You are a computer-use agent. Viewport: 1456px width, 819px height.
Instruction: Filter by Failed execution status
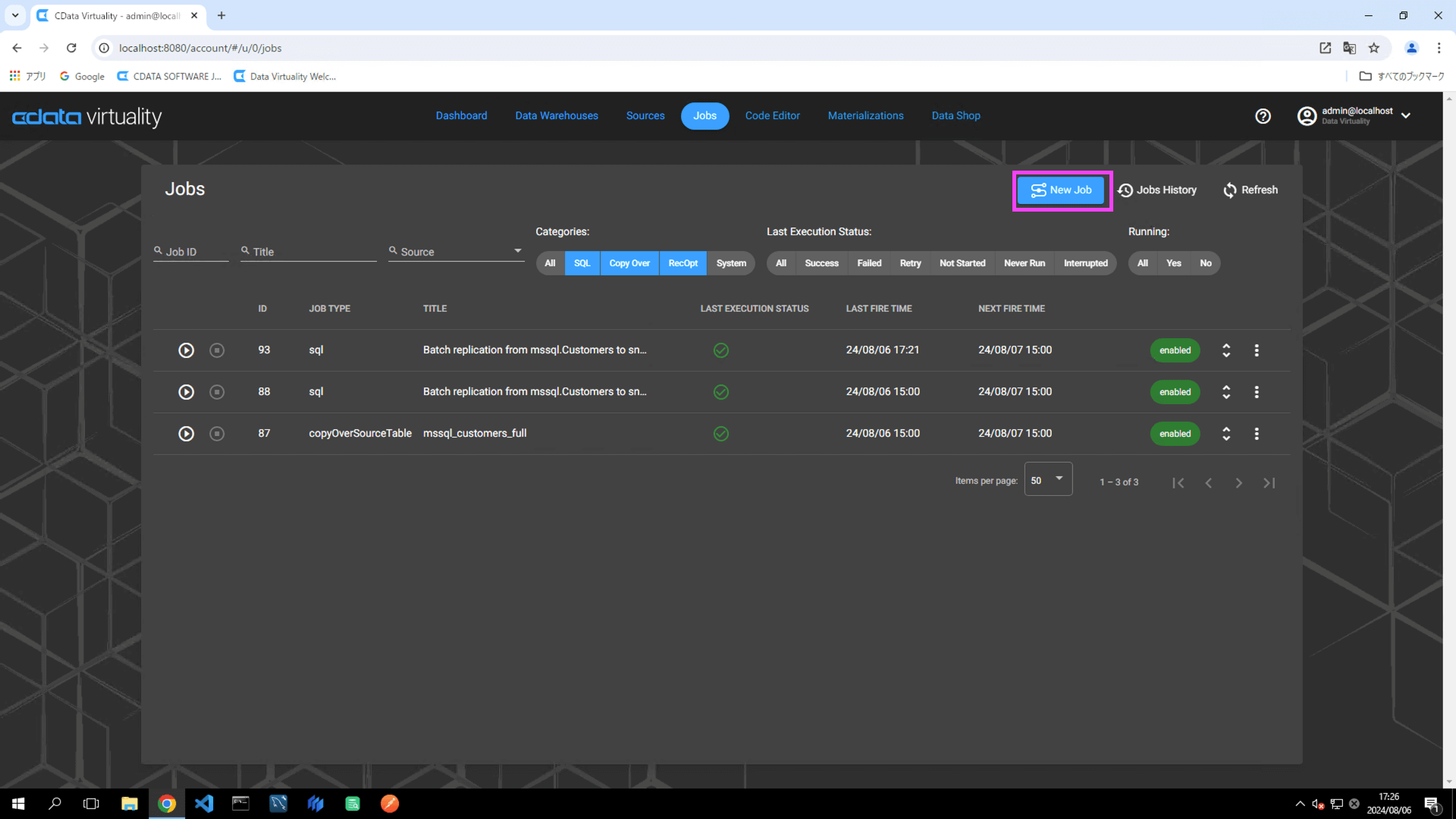869,263
